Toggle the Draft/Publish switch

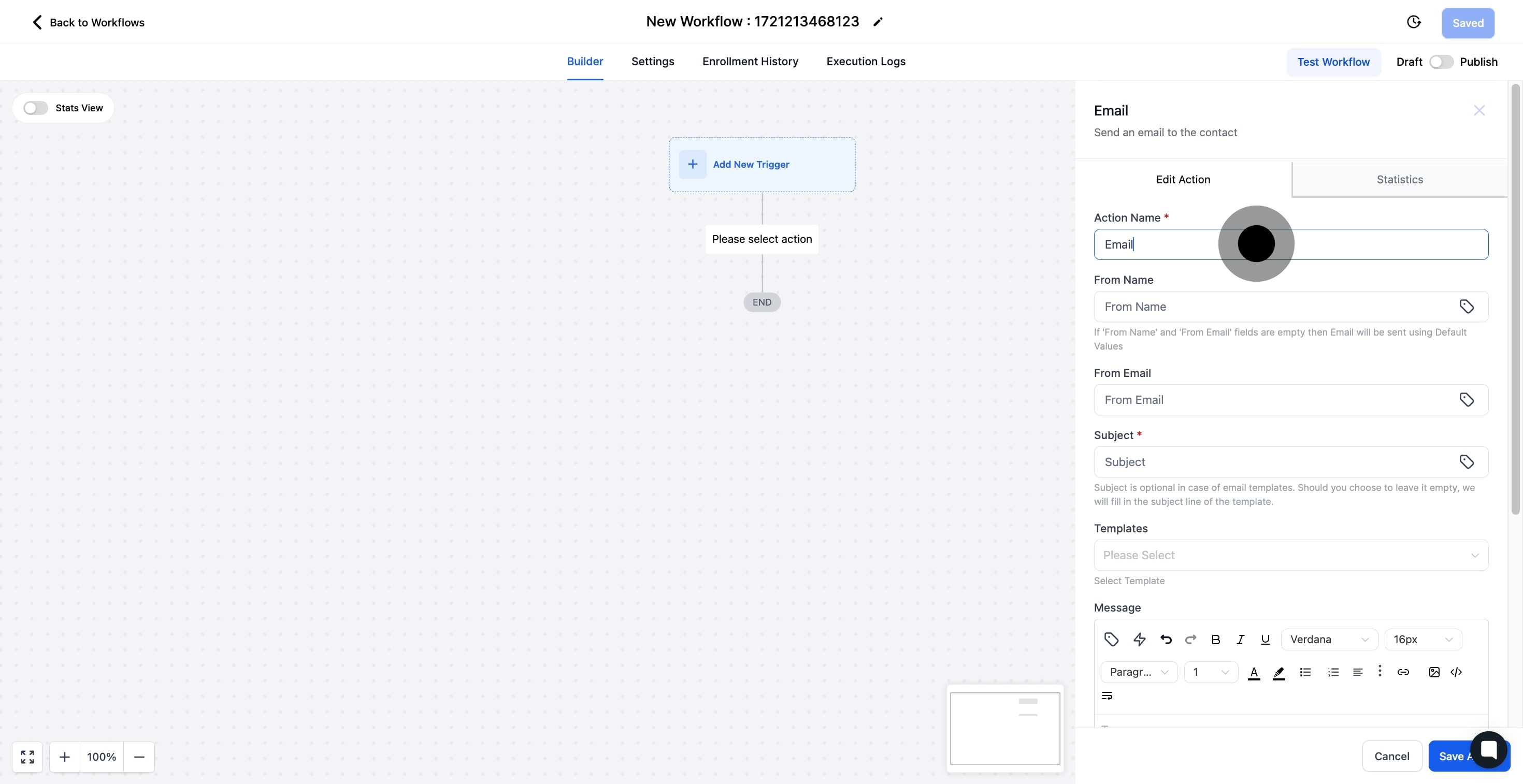pos(1441,62)
